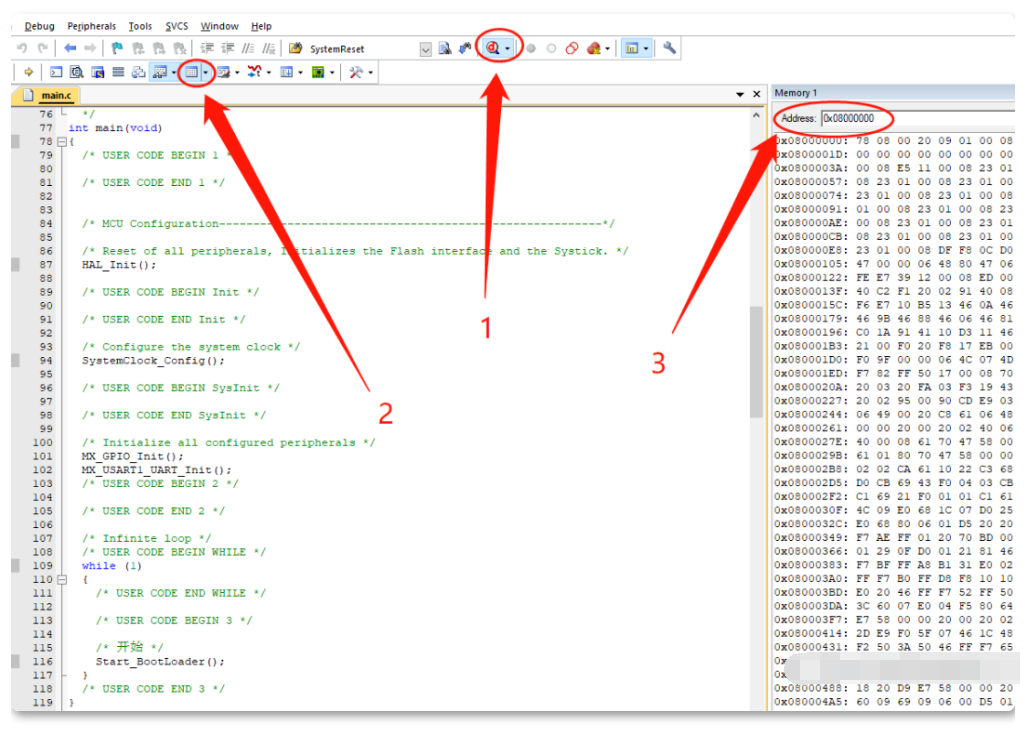Expand the editor tab list dropdown arrow

(x=739, y=94)
